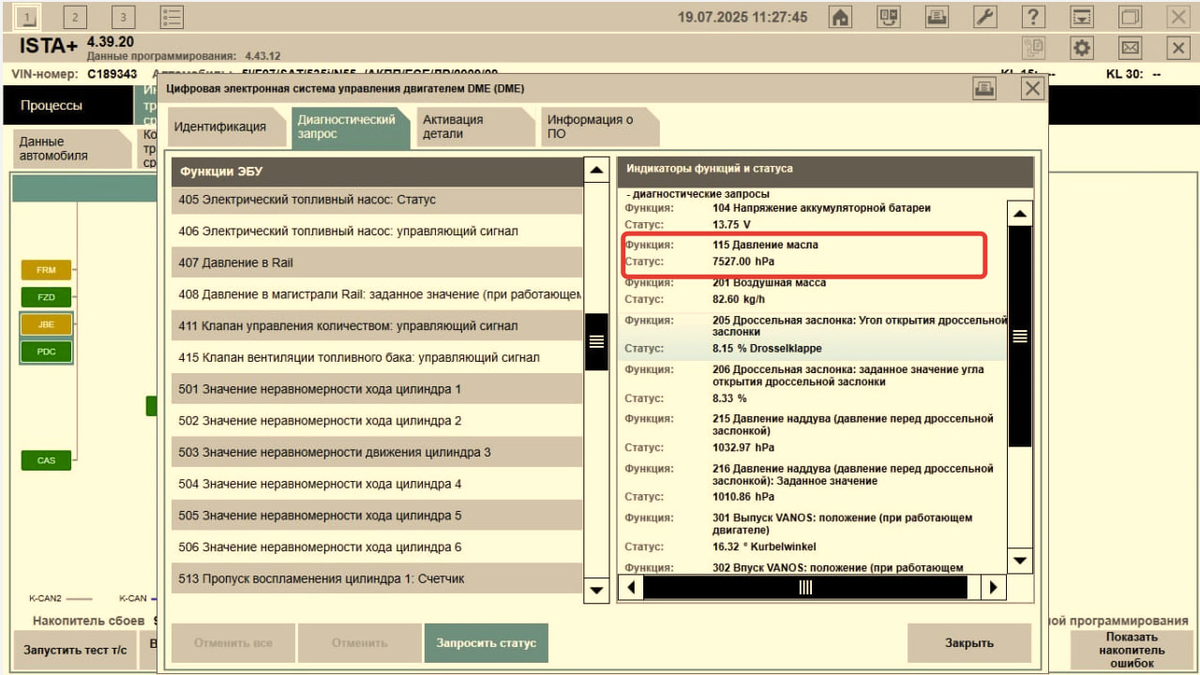Switch to session slot 2
This screenshot has width=1200, height=675.
point(77,17)
